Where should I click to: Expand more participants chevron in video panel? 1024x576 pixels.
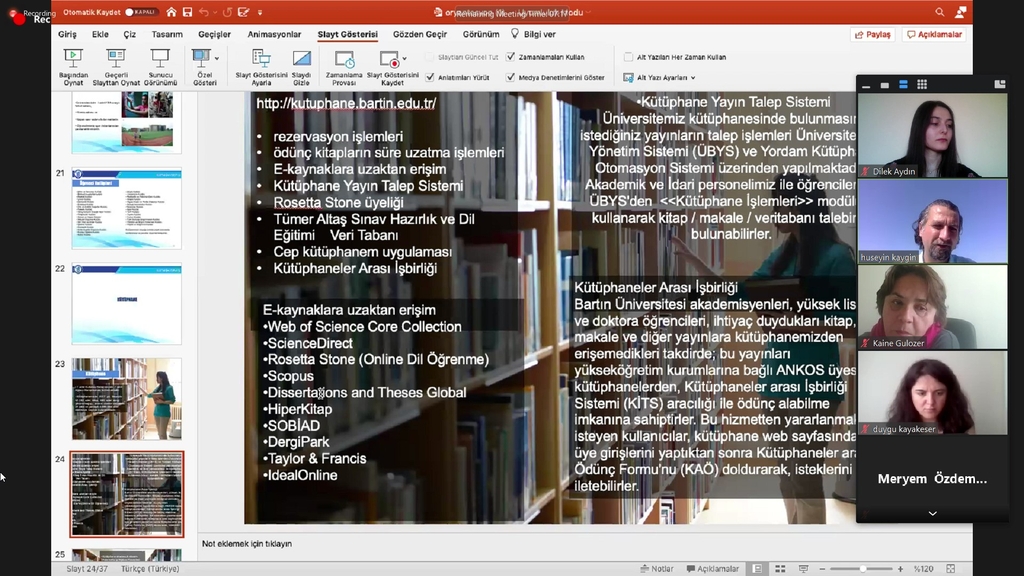[x=931, y=513]
